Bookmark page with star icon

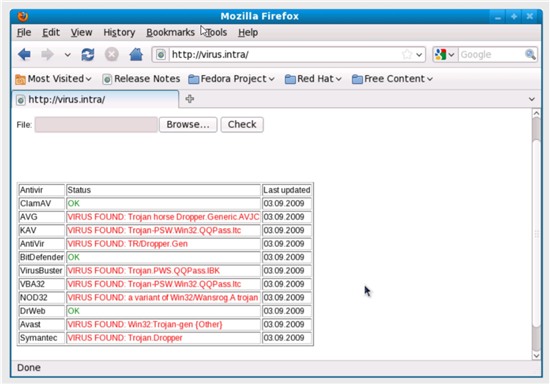pos(407,55)
